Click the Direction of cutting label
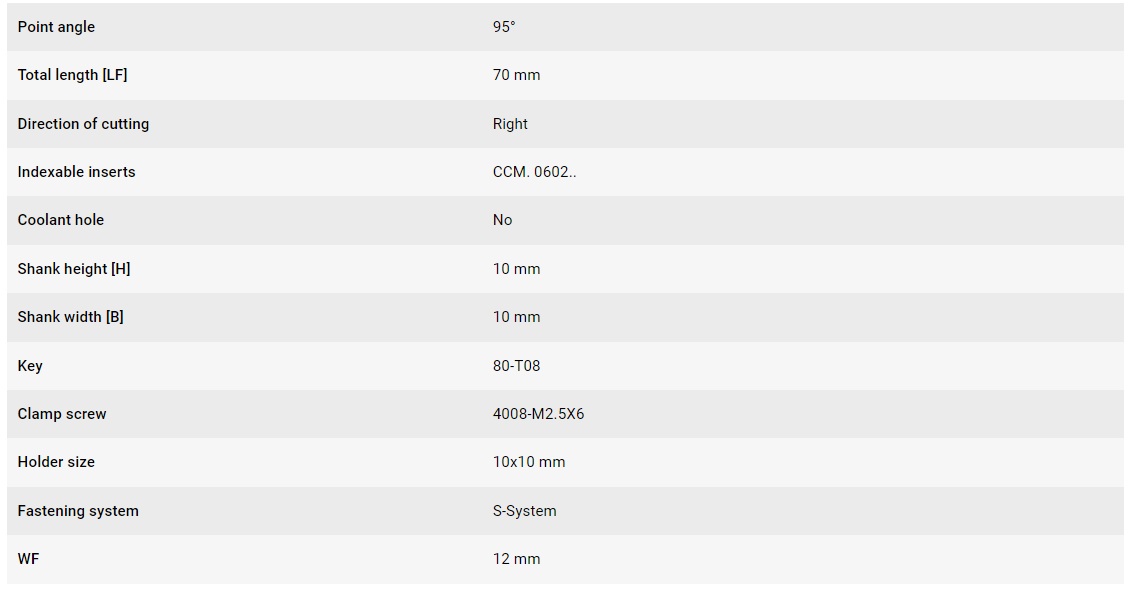Viewport: 1124px width, 589px height. (x=83, y=124)
